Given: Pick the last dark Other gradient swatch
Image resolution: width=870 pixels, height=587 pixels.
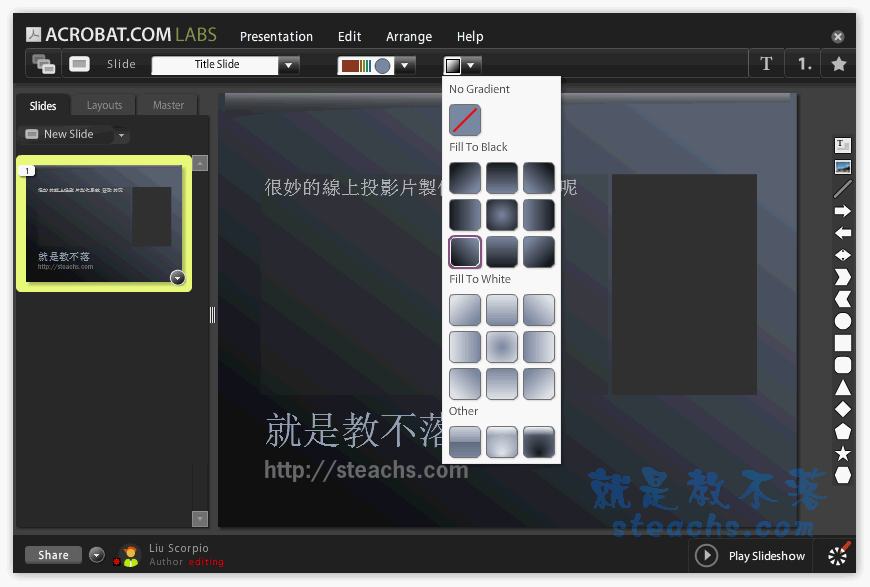Looking at the screenshot, I should coord(539,442).
